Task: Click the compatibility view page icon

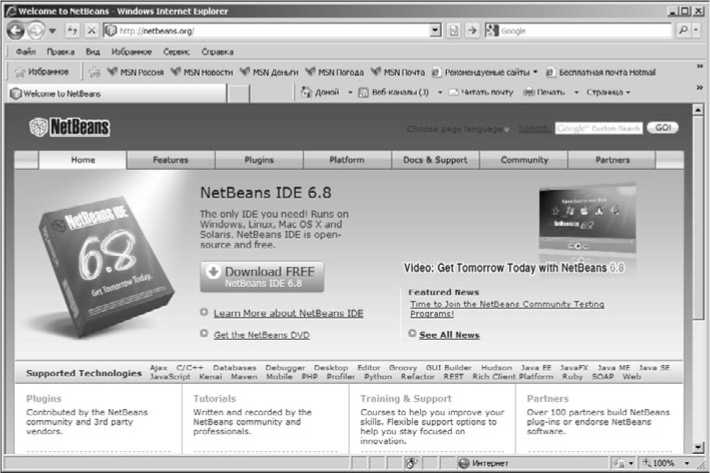Action: [x=454, y=30]
